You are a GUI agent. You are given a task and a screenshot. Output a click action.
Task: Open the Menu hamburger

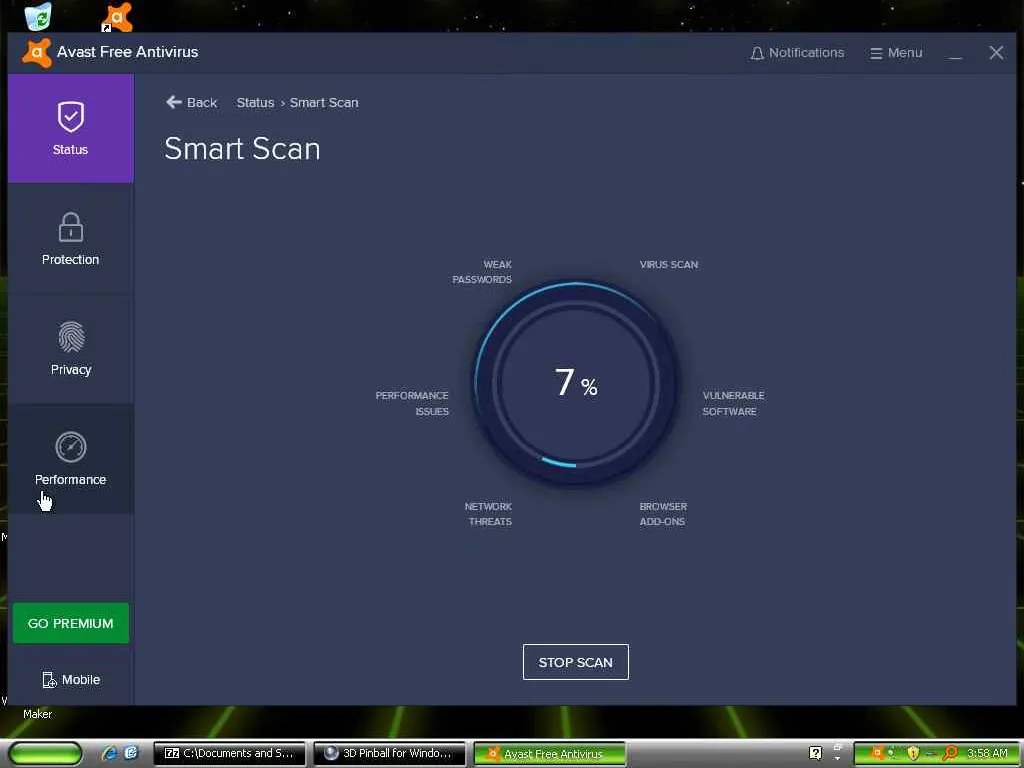(x=896, y=53)
